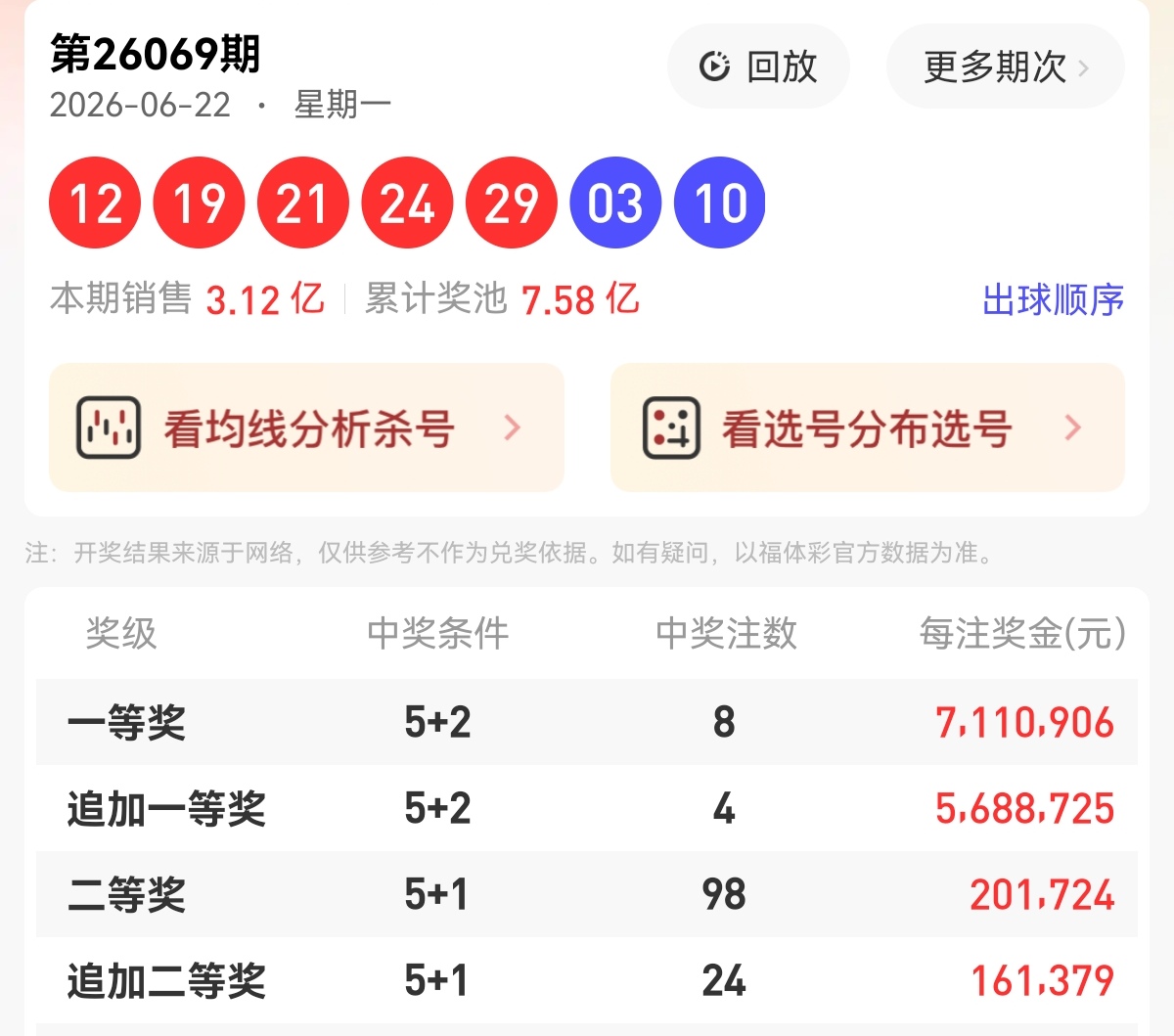Open 看均线分析杀号 analysis card

click(x=306, y=428)
